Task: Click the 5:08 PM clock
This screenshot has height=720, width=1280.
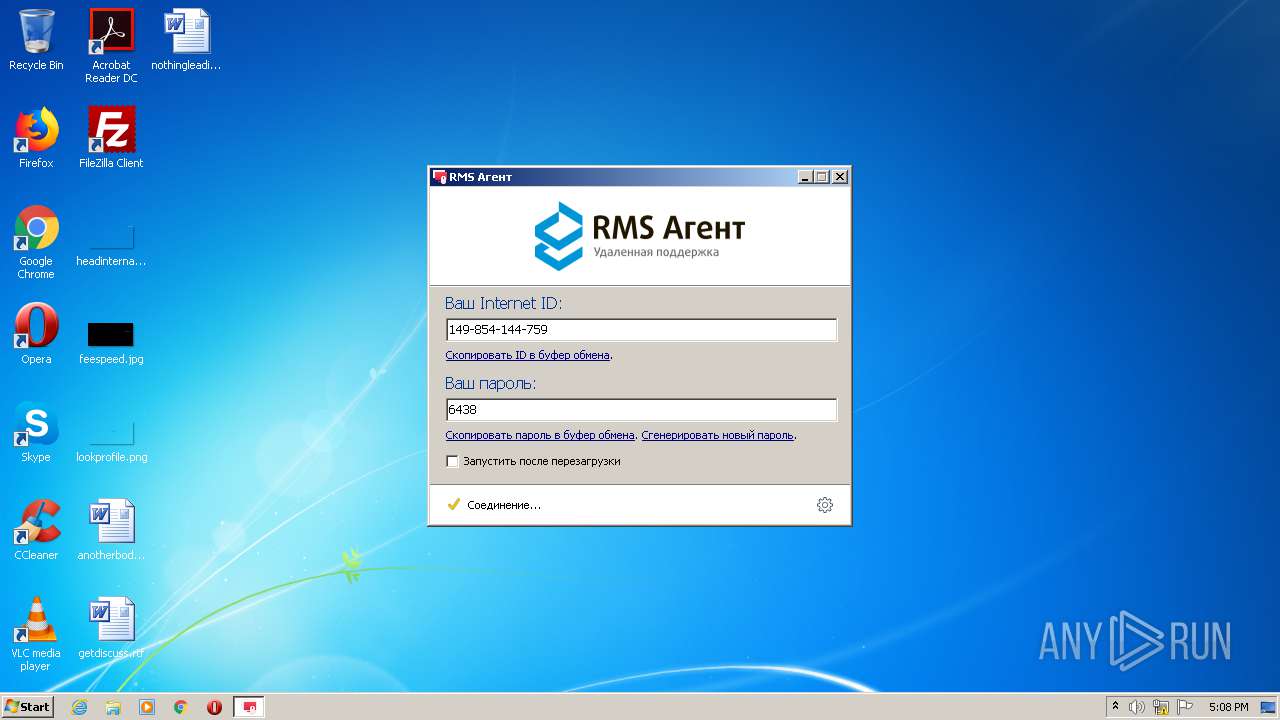Action: click(1228, 707)
